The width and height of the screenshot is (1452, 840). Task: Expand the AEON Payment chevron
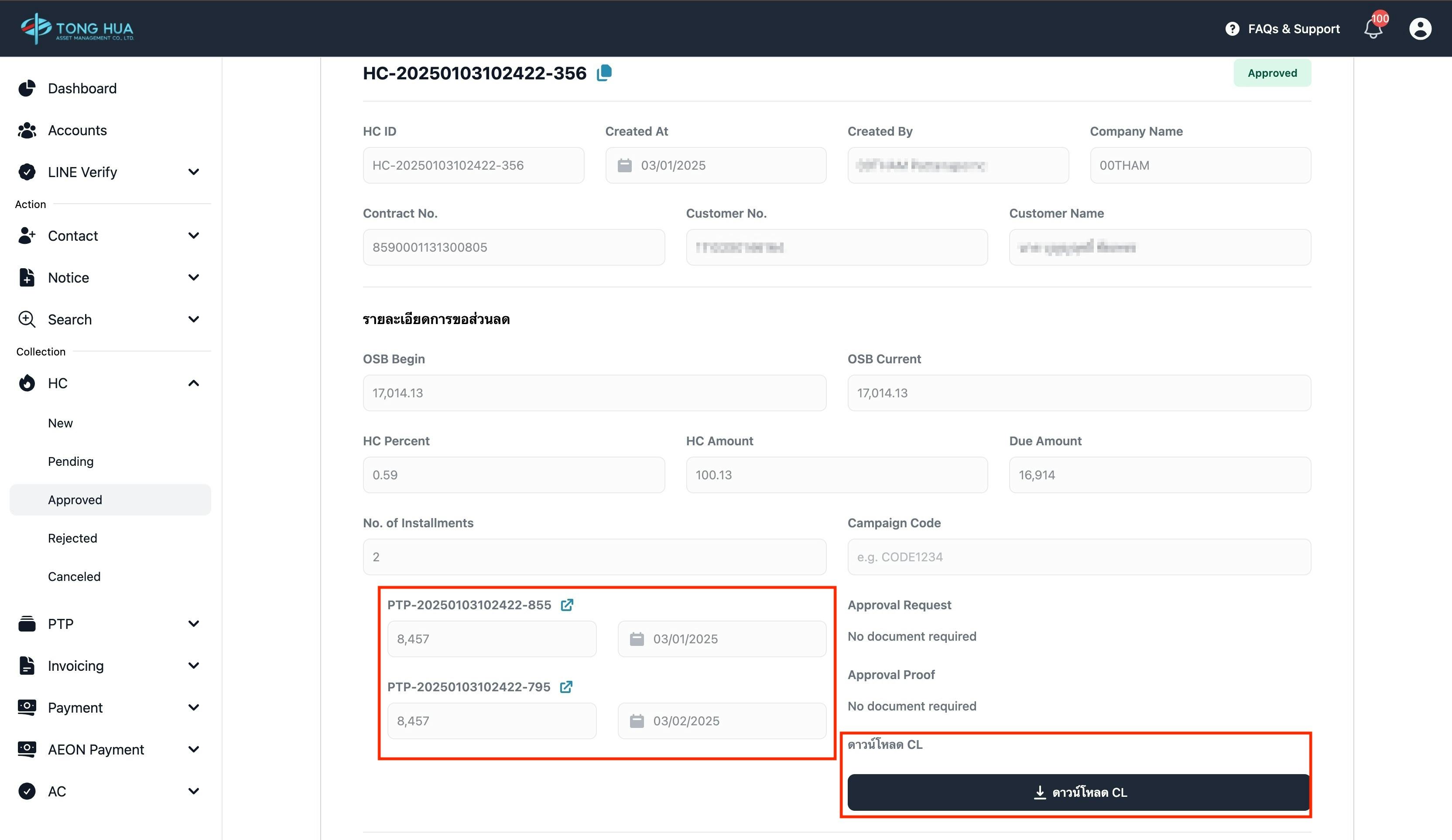click(x=194, y=749)
